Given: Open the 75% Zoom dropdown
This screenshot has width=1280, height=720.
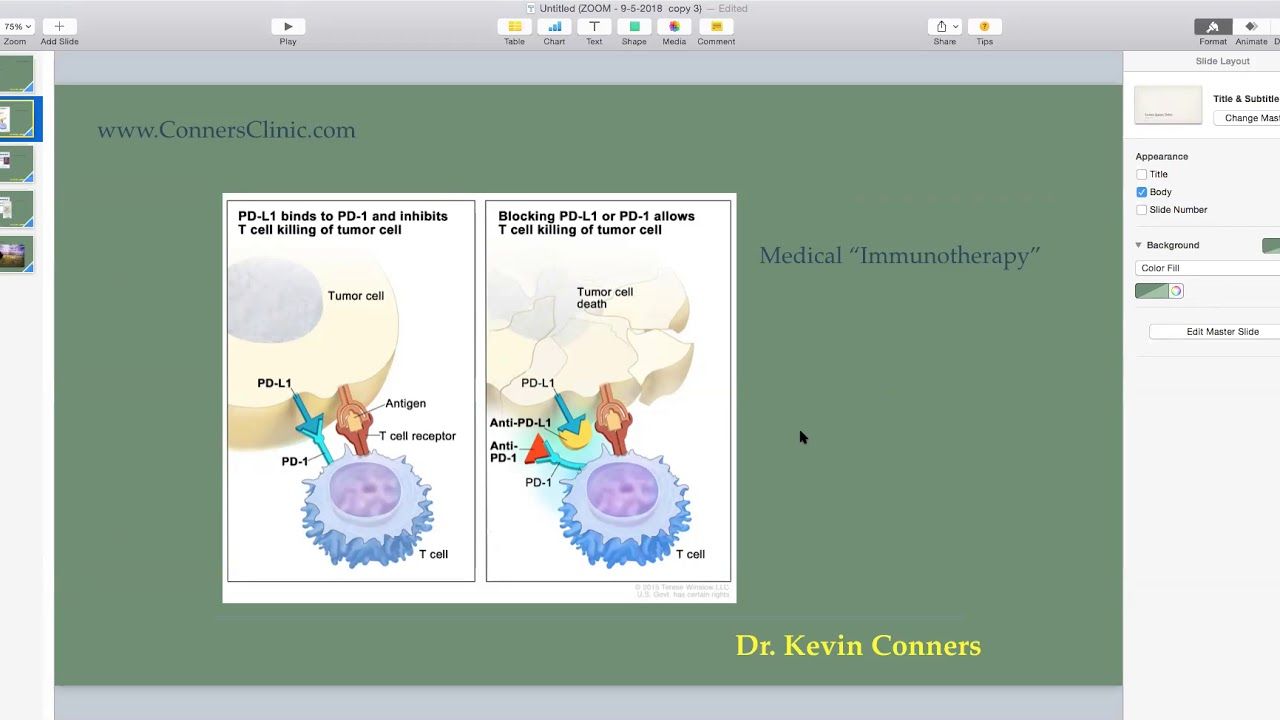Looking at the screenshot, I should point(16,27).
